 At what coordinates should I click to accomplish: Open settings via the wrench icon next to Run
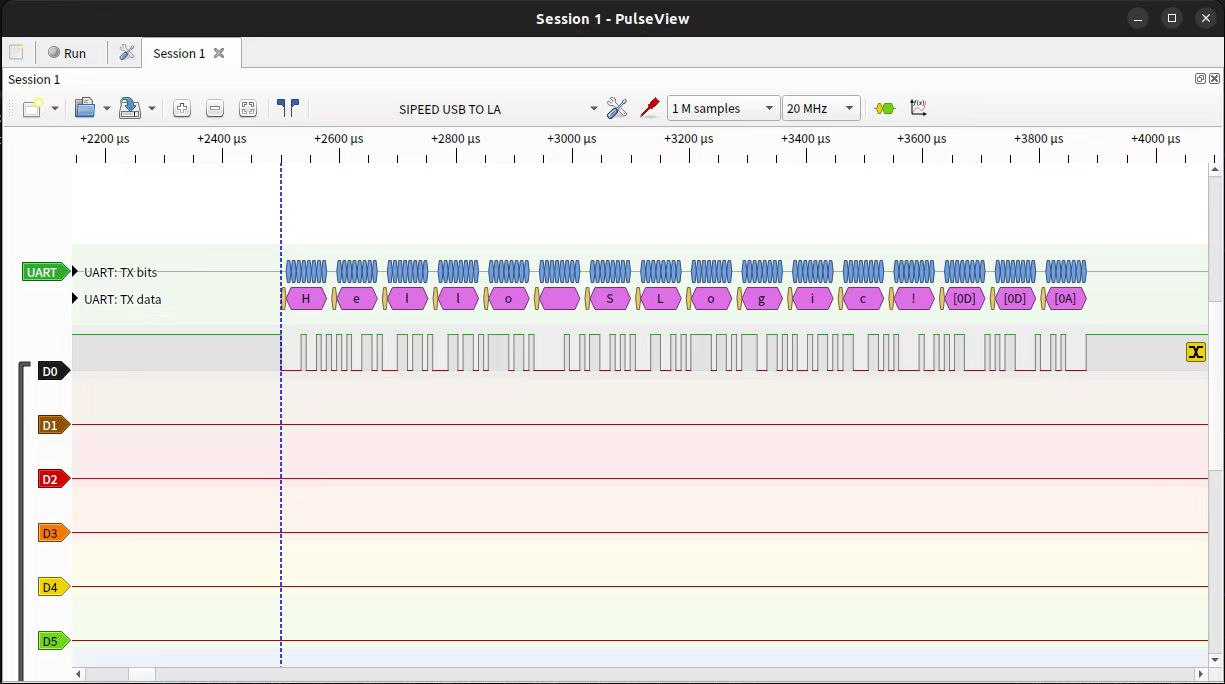(127, 53)
